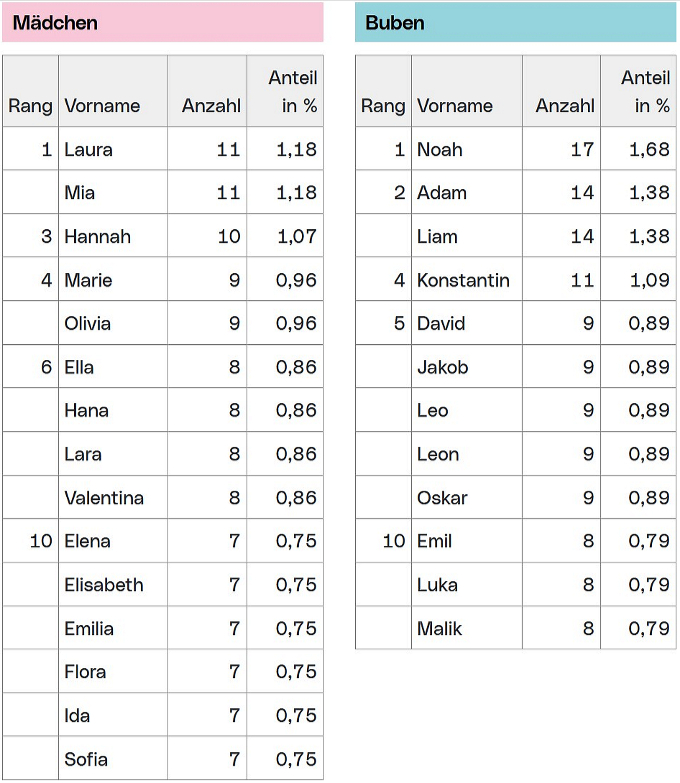The image size is (680, 783).
Task: Click the 1,68 percentage next to Noah
Action: click(x=649, y=150)
